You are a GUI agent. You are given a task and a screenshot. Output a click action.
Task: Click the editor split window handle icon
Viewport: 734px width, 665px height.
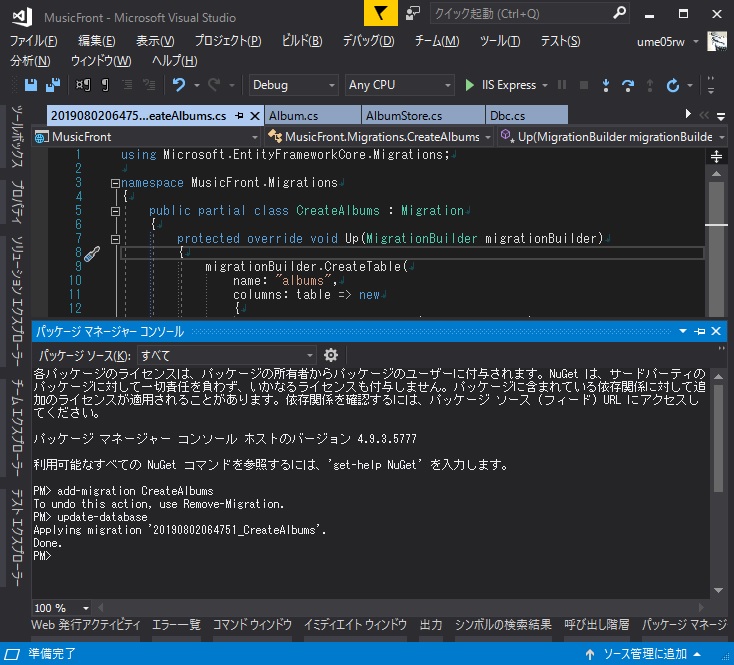(716, 156)
